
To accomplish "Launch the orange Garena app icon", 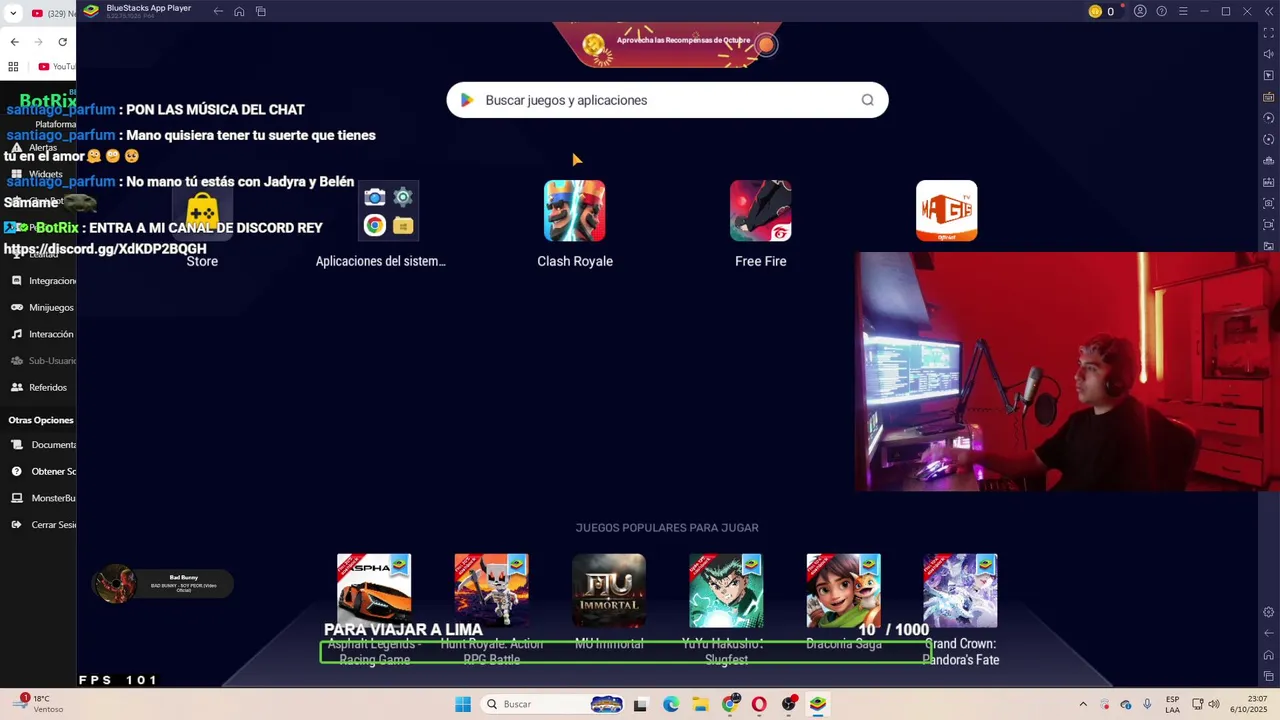I will click(947, 211).
